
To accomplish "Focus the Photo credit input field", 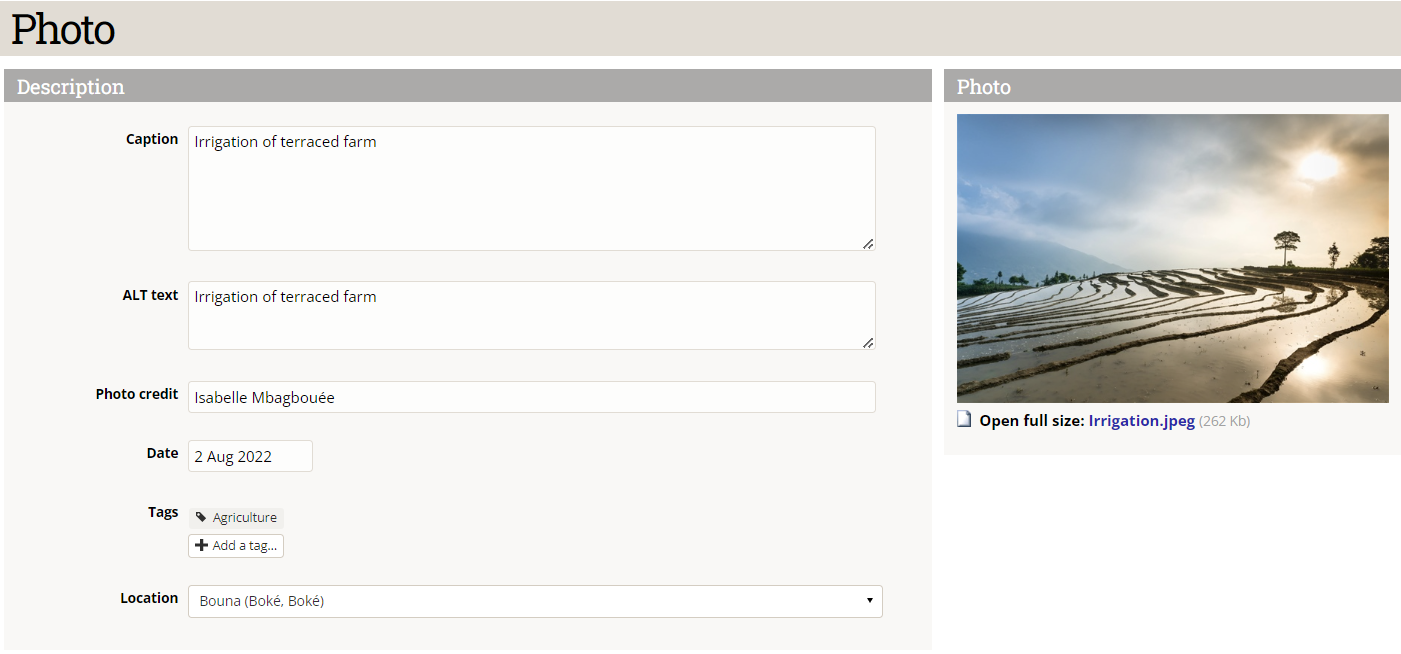I will (532, 397).
